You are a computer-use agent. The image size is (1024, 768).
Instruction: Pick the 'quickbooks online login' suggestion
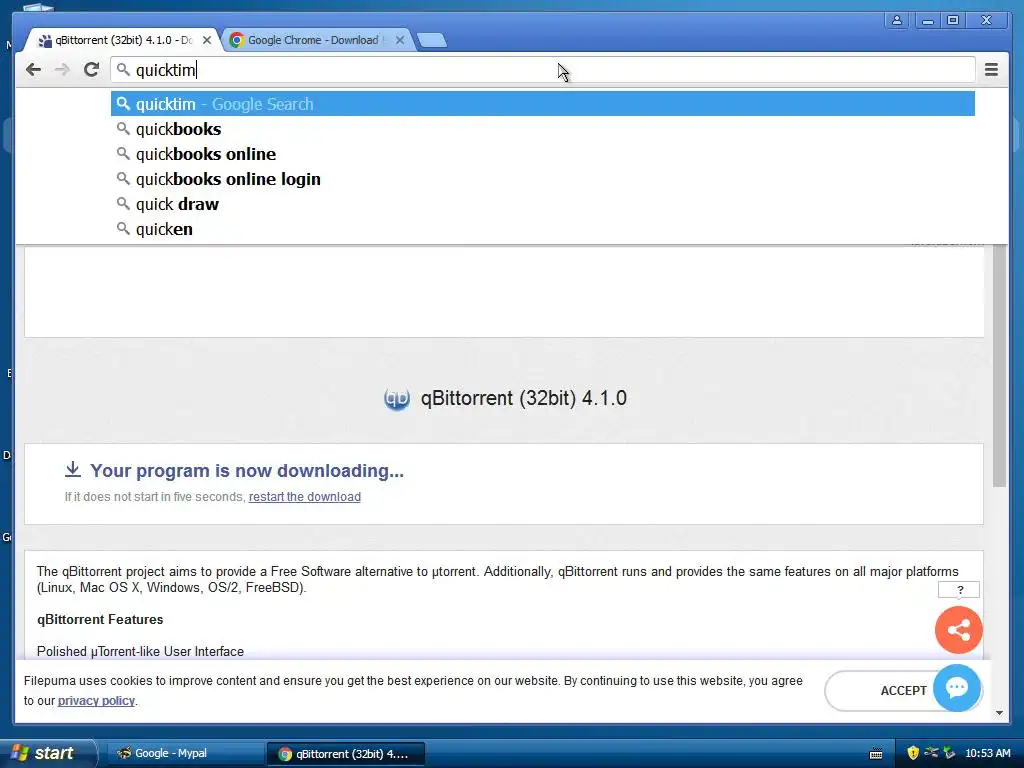[x=543, y=179]
